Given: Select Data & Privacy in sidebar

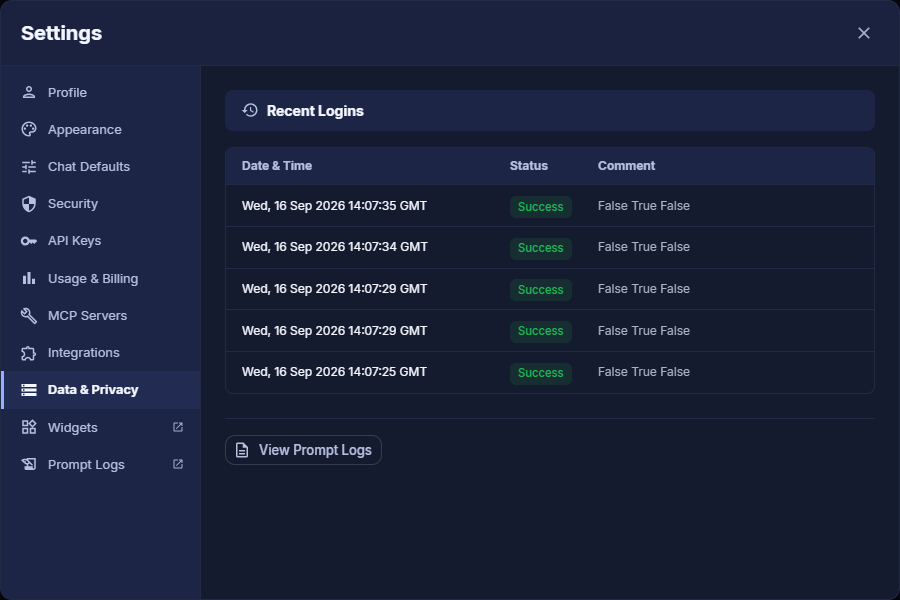Looking at the screenshot, I should point(101,390).
